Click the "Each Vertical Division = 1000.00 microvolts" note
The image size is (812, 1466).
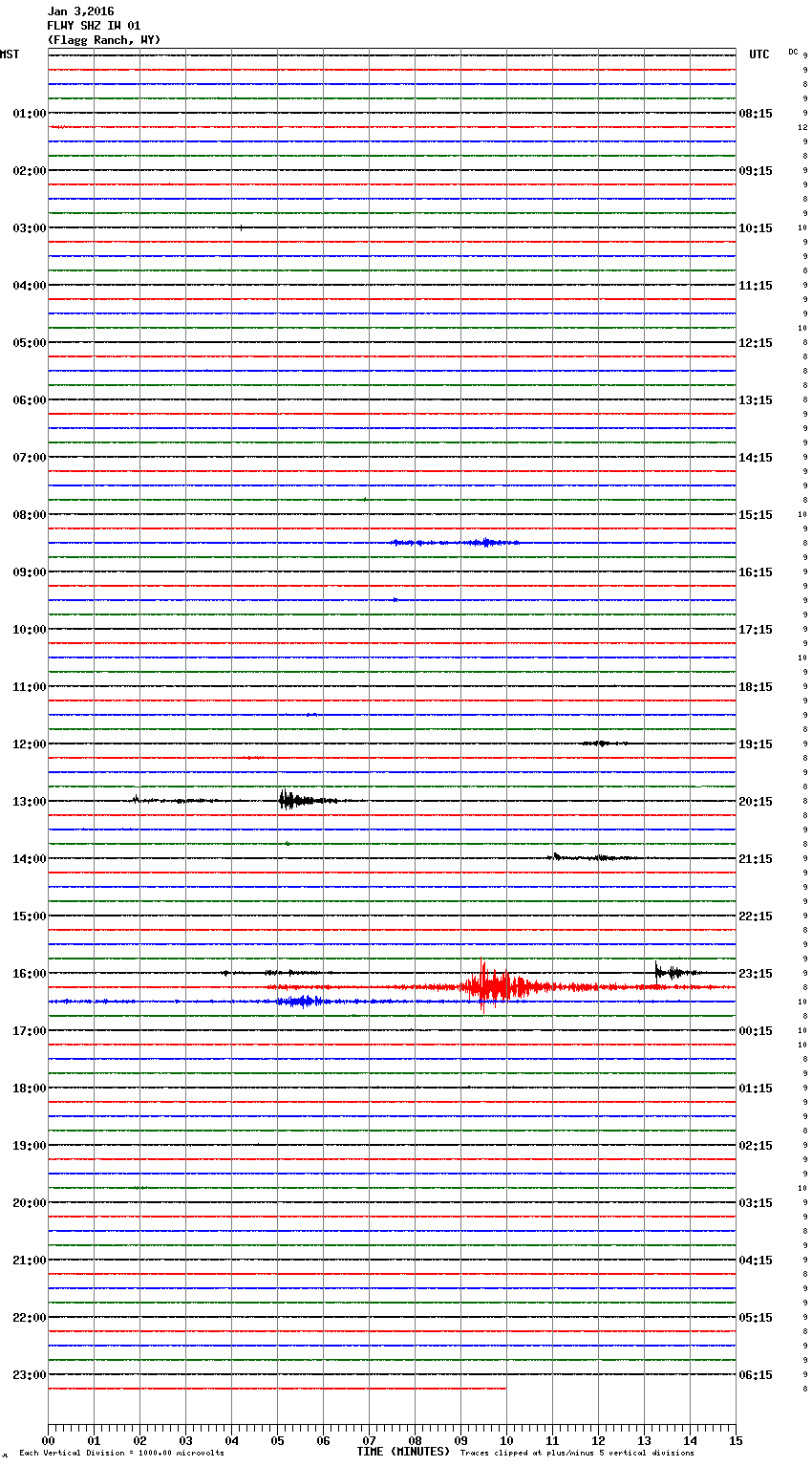point(121,1453)
